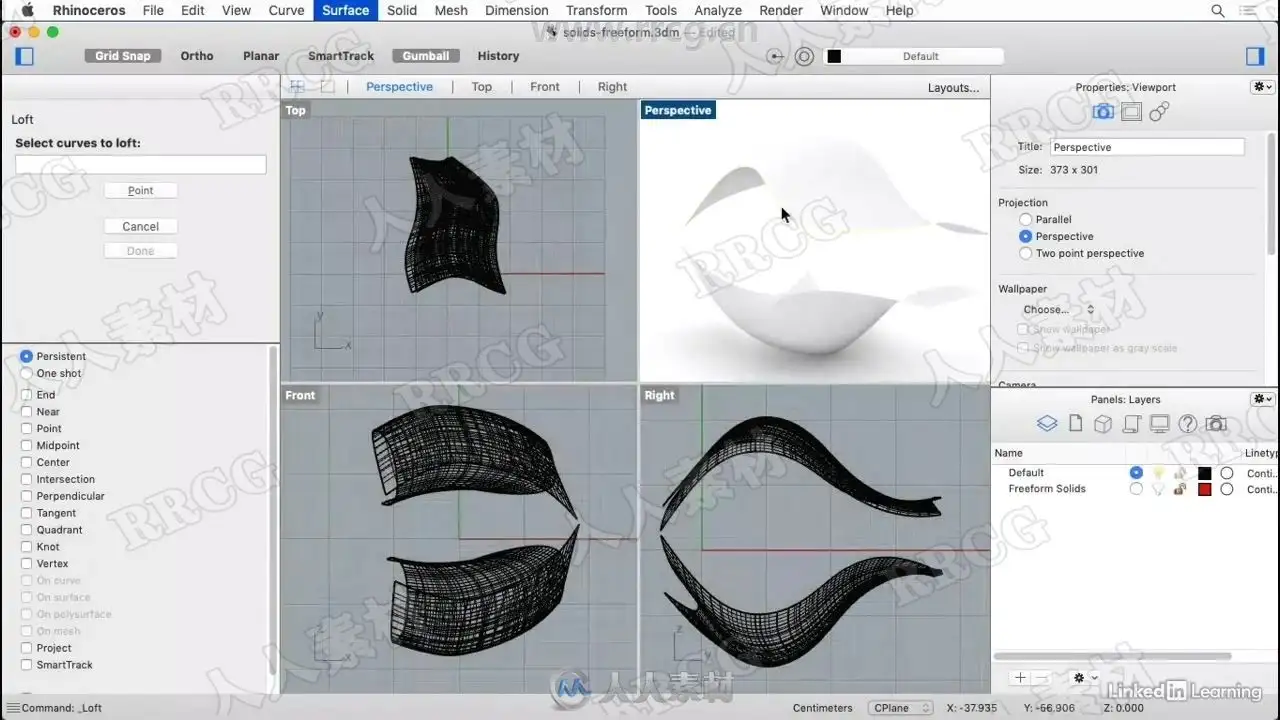Open macOS Spotlight search icon
Screen dimensions: 1280x720
1218,10
